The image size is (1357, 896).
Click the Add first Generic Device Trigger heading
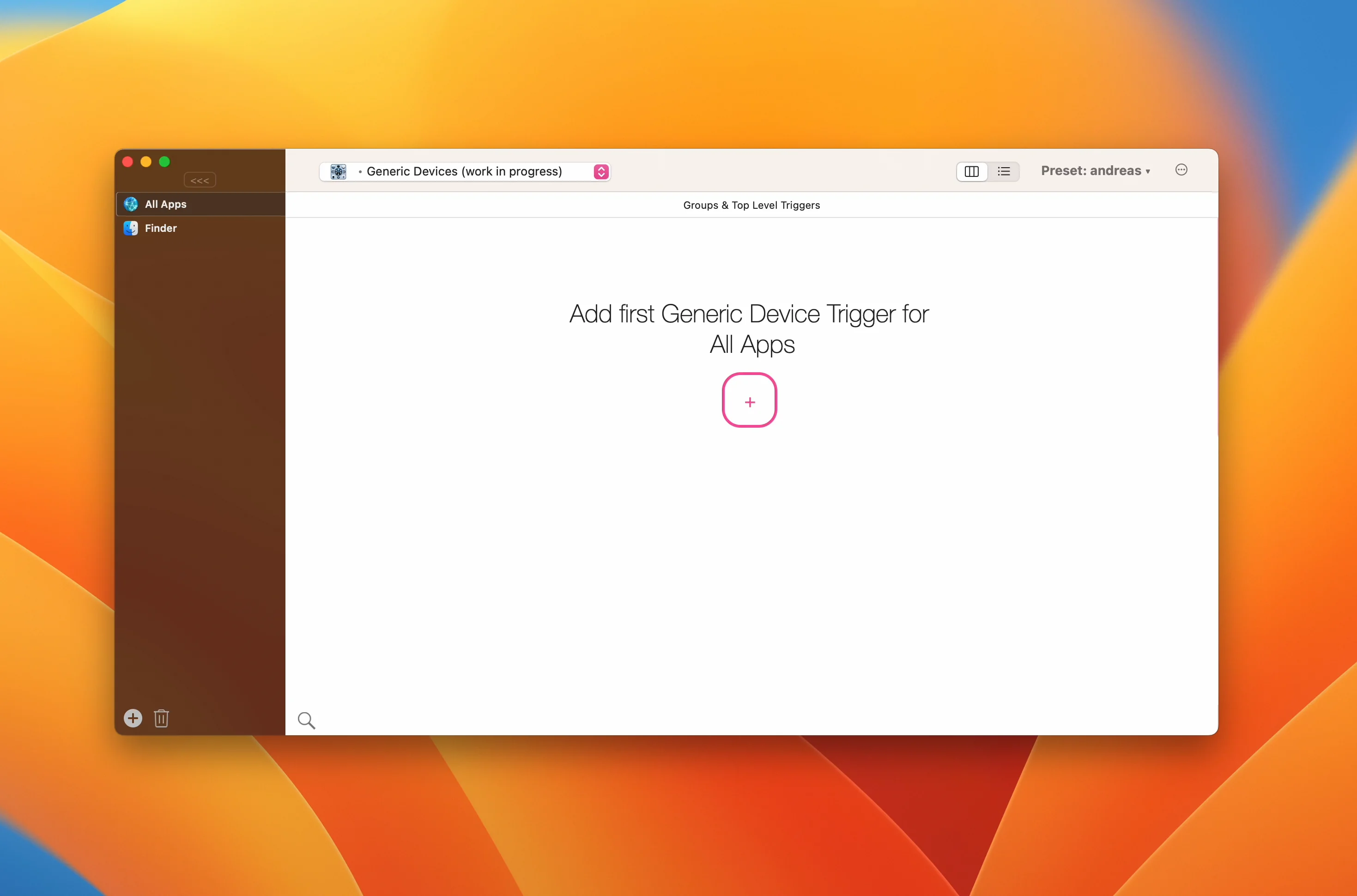click(x=749, y=328)
